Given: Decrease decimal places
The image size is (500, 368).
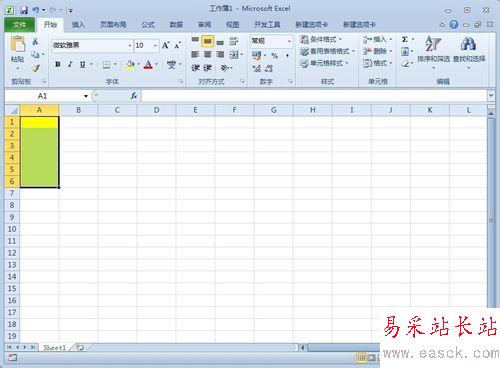Looking at the screenshot, I should pos(269,68).
